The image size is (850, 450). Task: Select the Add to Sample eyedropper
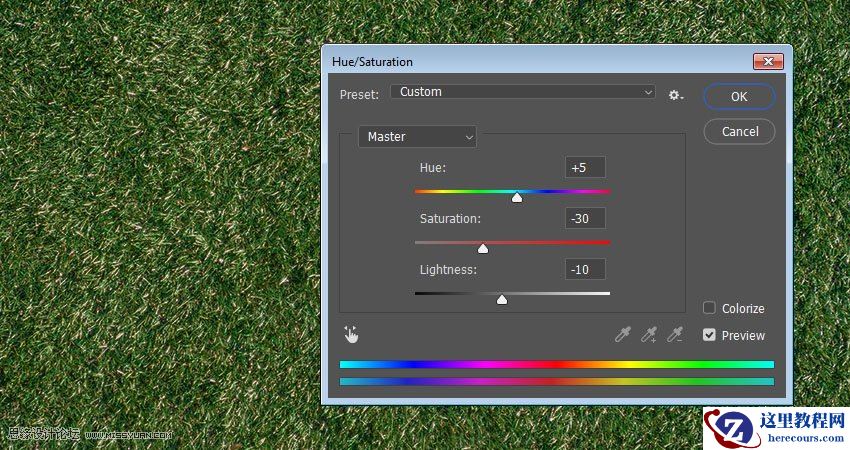pyautogui.click(x=649, y=335)
